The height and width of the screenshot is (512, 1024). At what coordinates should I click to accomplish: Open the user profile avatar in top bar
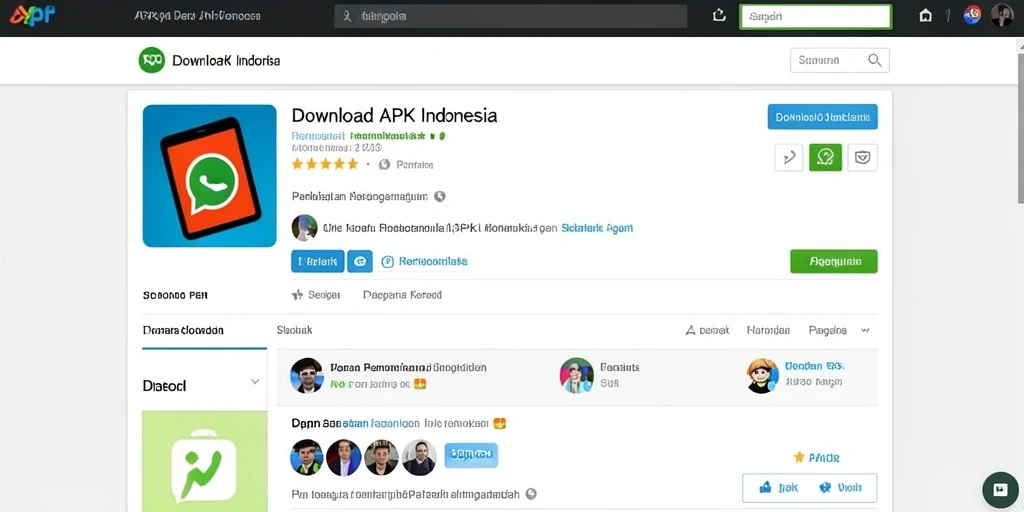1002,15
